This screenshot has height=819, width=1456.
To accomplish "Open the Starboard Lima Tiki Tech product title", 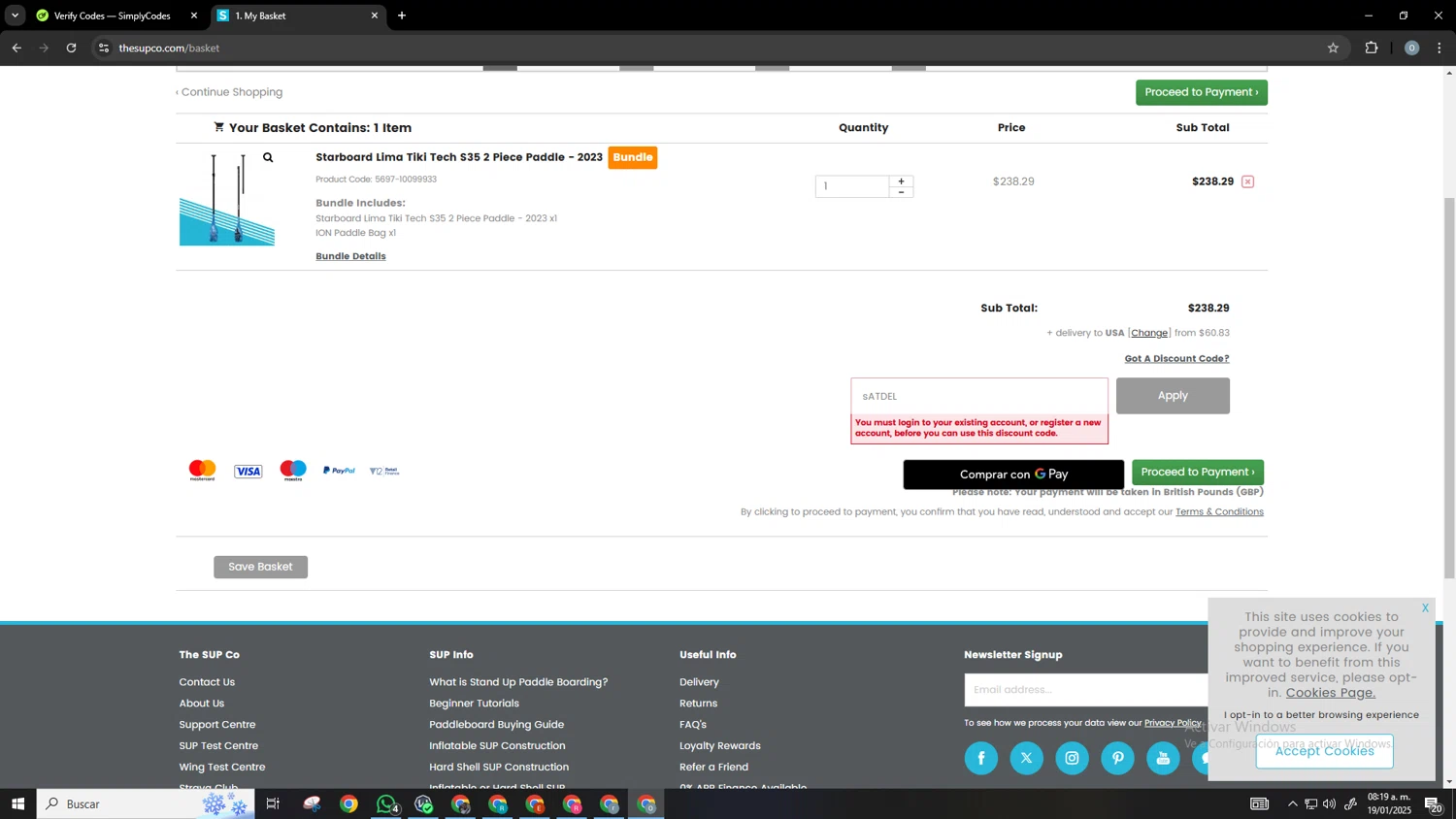I will tap(459, 157).
